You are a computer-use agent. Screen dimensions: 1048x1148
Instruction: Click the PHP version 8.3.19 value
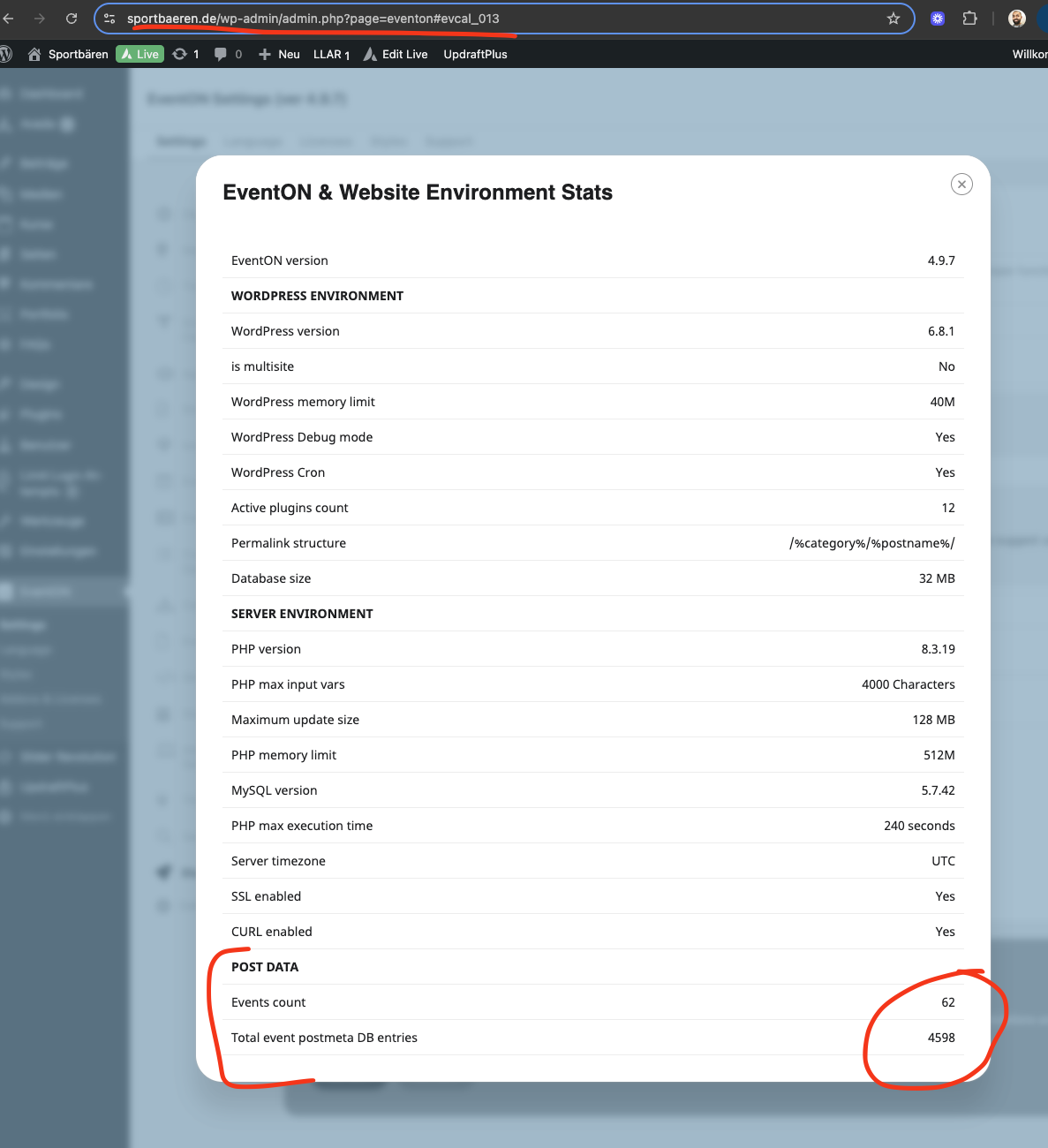coord(938,649)
